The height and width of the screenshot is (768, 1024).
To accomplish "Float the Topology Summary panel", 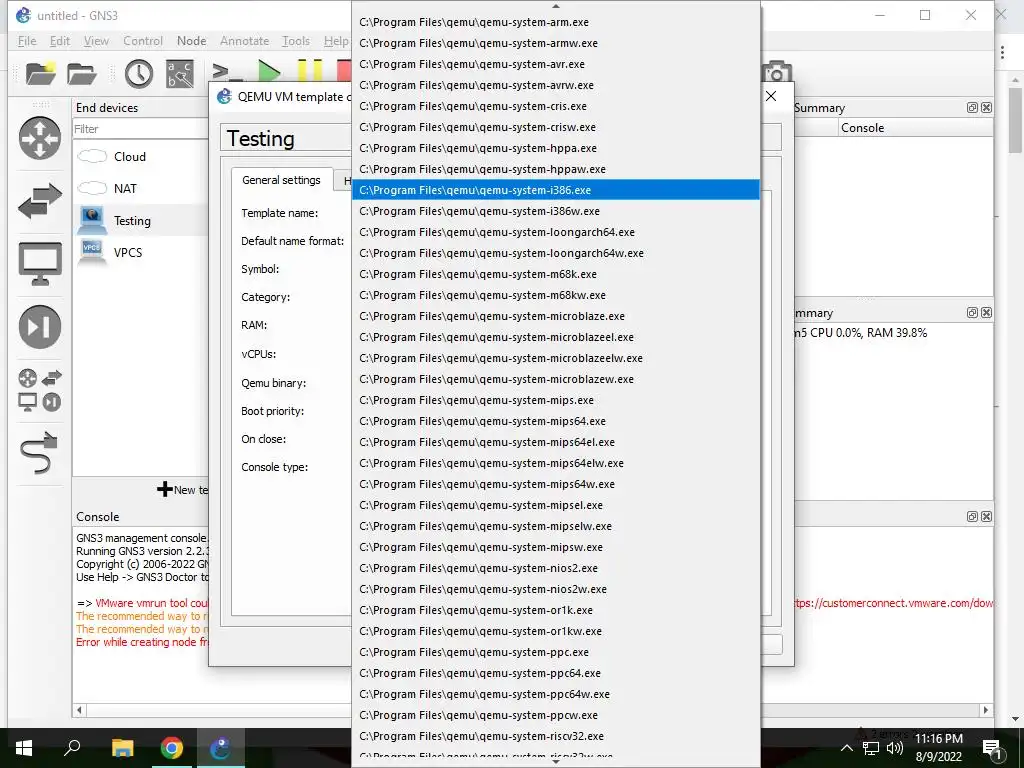I will coord(972,108).
